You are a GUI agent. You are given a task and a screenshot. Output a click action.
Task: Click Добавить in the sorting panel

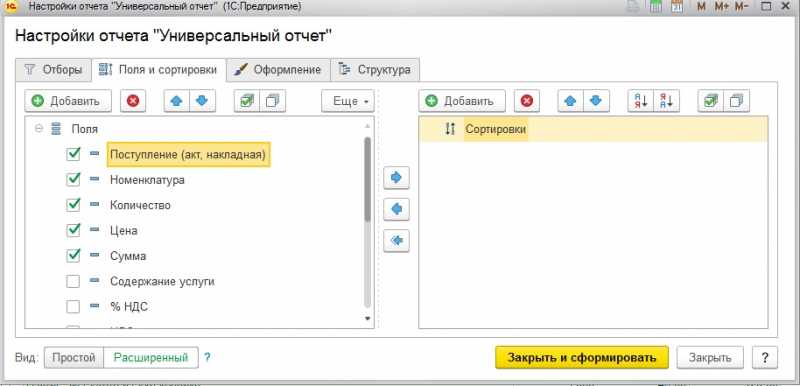[462, 101]
